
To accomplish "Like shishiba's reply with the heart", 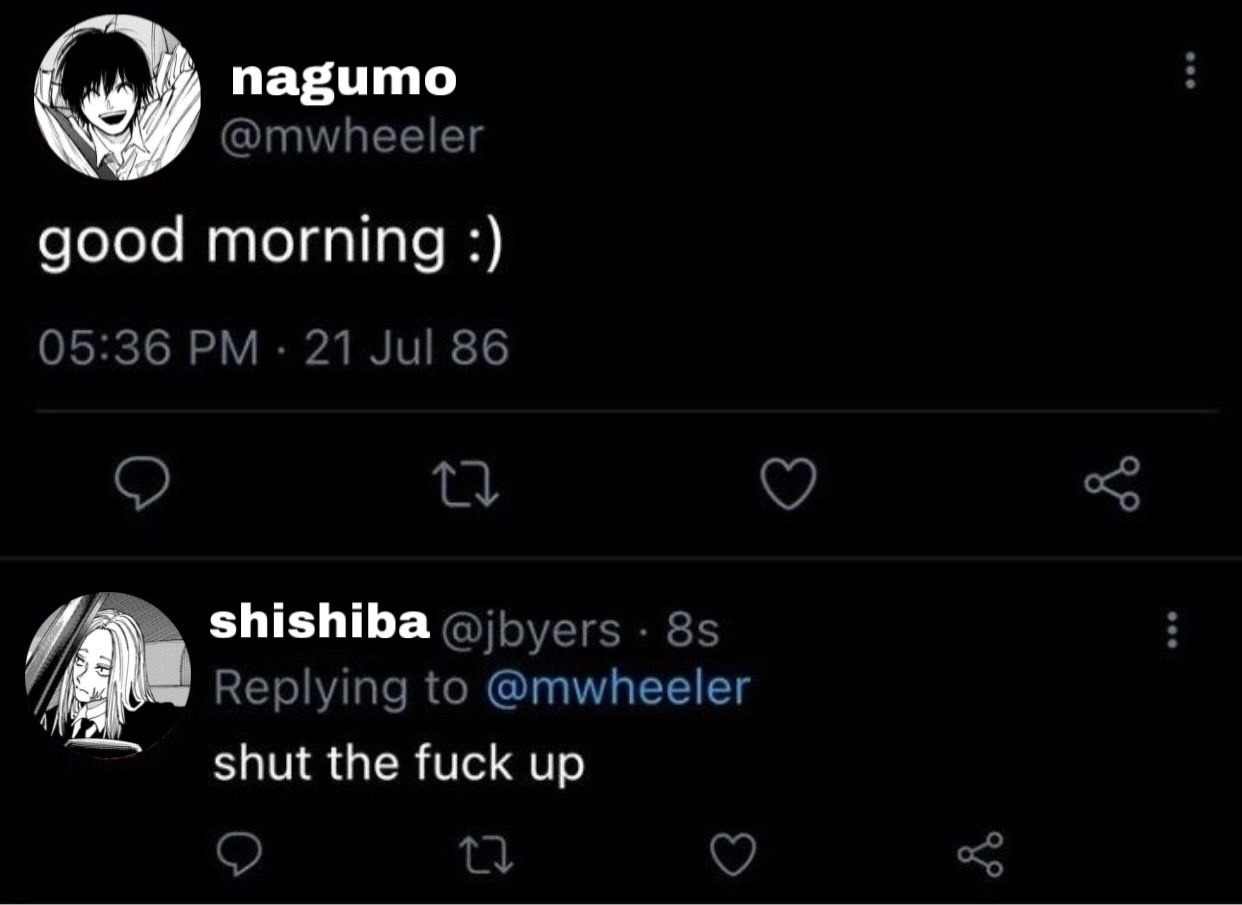I will point(733,853).
